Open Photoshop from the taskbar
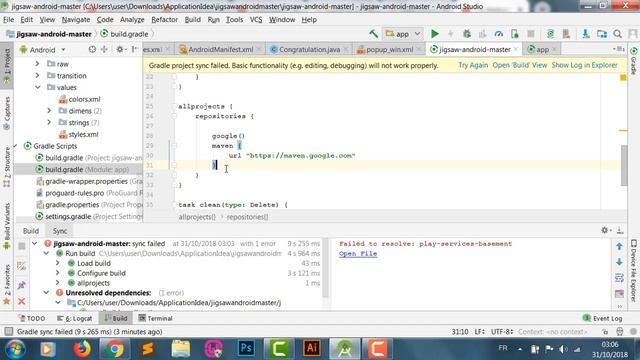This screenshot has width=640, height=360. (x=246, y=349)
